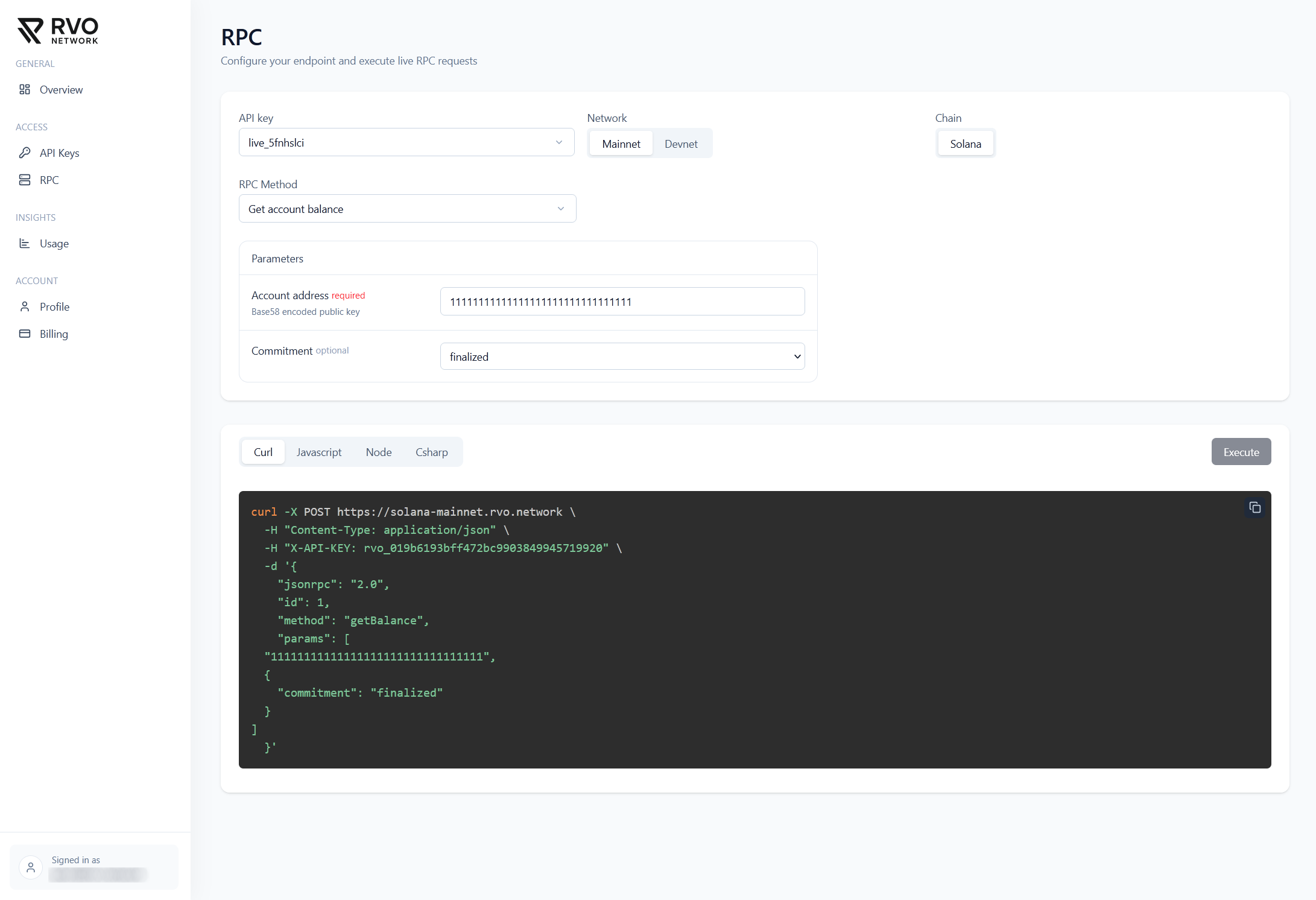The height and width of the screenshot is (900, 1316).
Task: Select the API Keys key icon
Action: click(x=25, y=153)
